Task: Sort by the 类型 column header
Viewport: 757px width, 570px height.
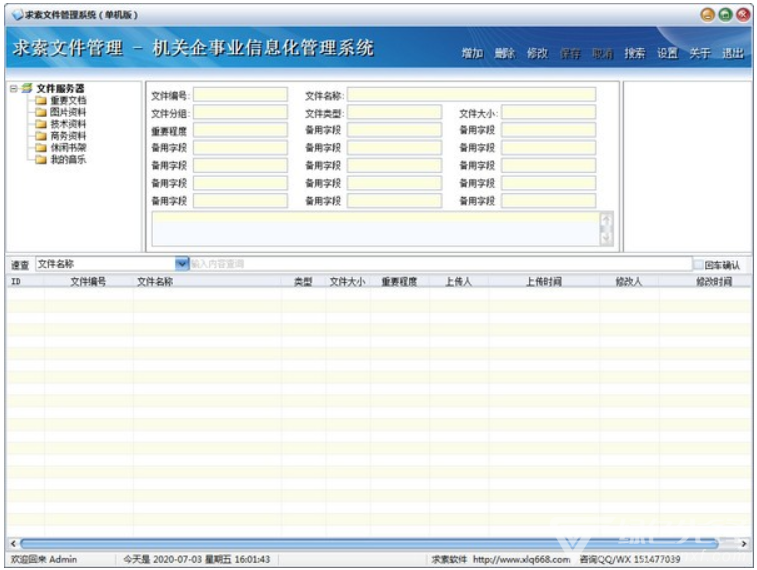Action: tap(303, 281)
